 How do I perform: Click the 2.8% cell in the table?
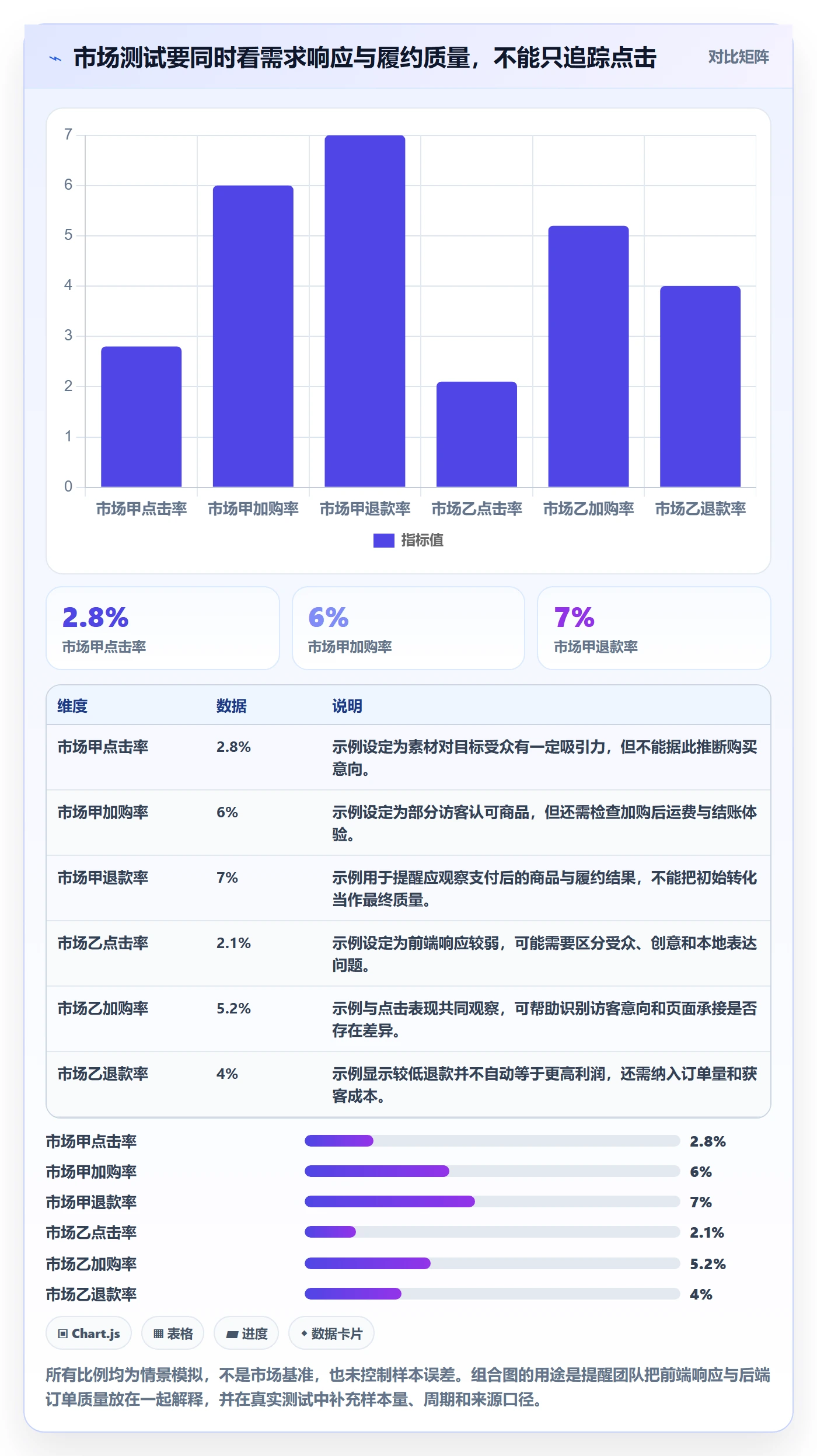pos(233,747)
